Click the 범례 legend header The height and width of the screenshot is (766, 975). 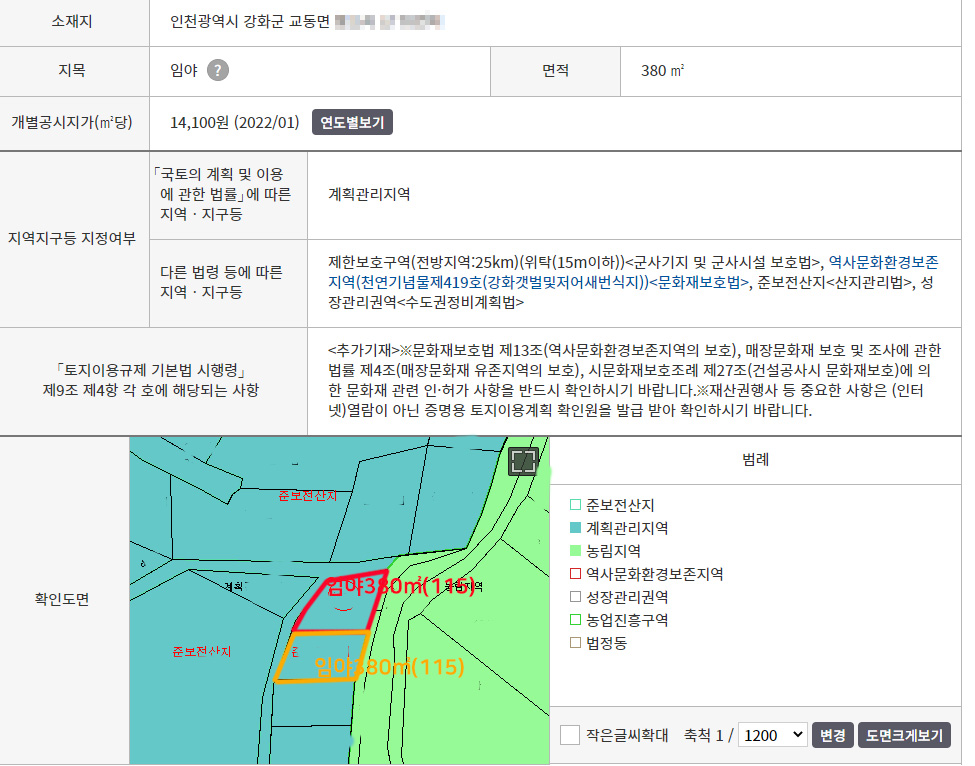(755, 460)
